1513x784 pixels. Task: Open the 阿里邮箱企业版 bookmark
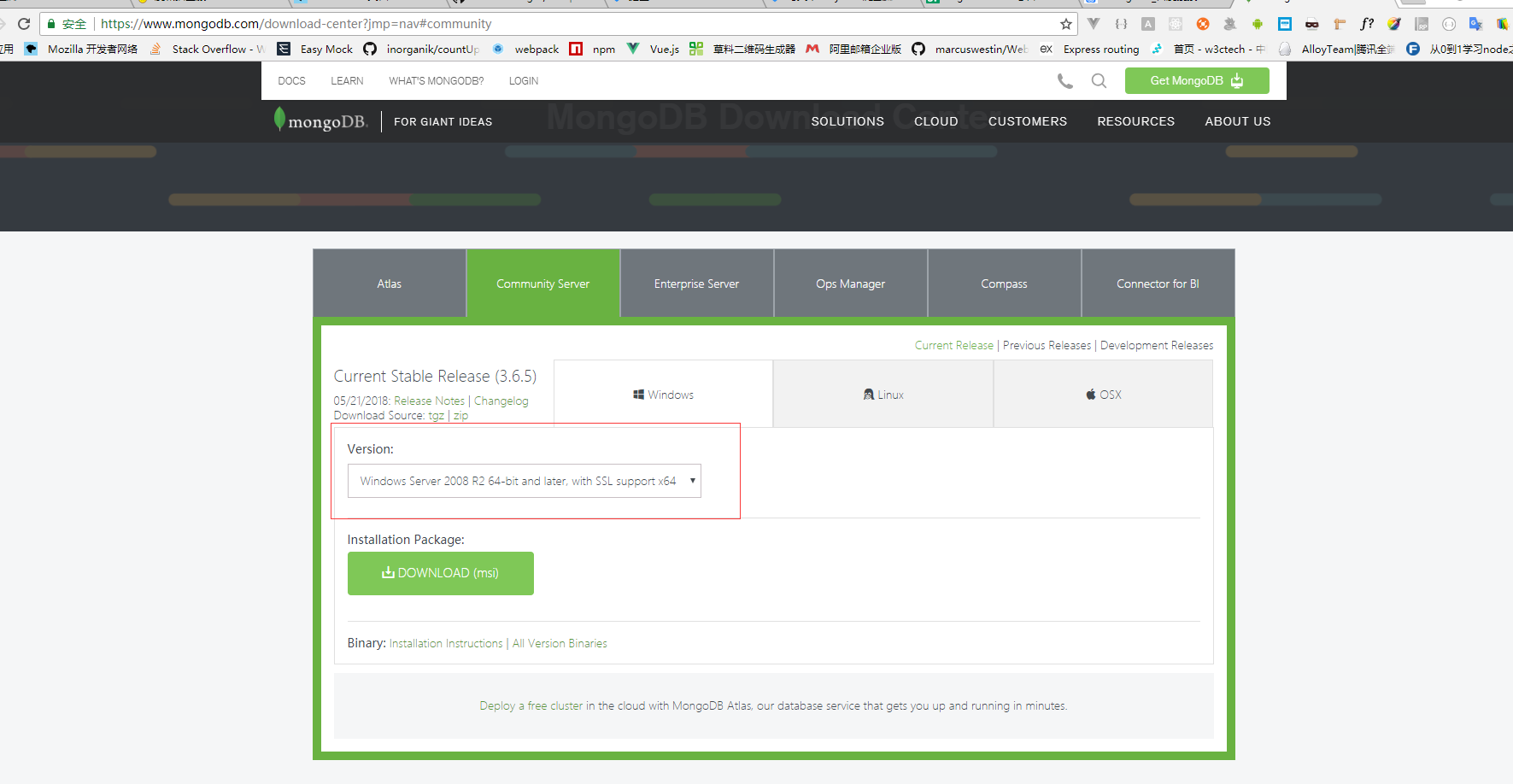click(x=853, y=50)
